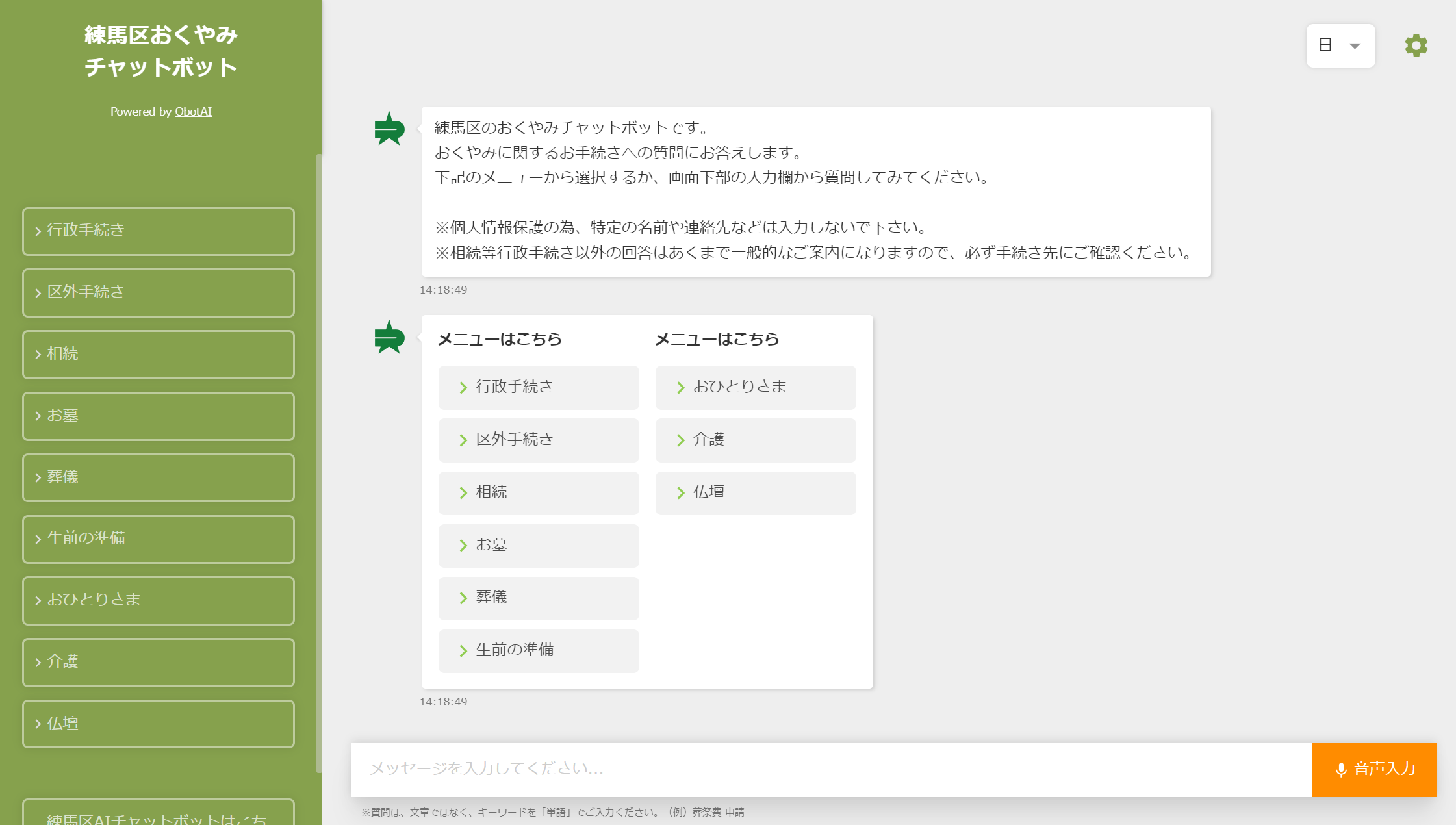Expand 区外手続き in the sidebar
This screenshot has width=1456, height=825.
pyautogui.click(x=158, y=292)
